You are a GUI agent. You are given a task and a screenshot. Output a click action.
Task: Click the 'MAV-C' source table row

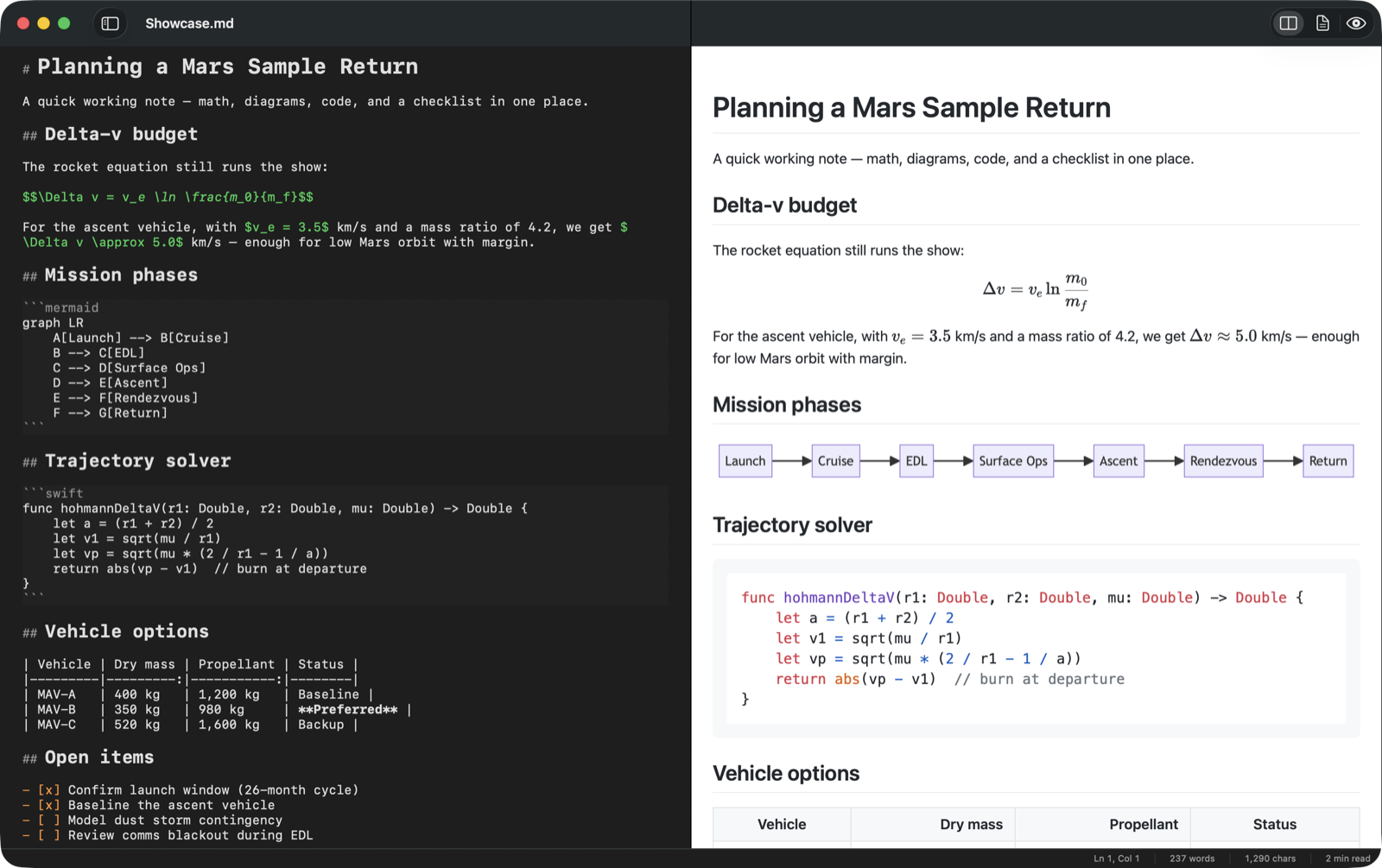[x=190, y=725]
